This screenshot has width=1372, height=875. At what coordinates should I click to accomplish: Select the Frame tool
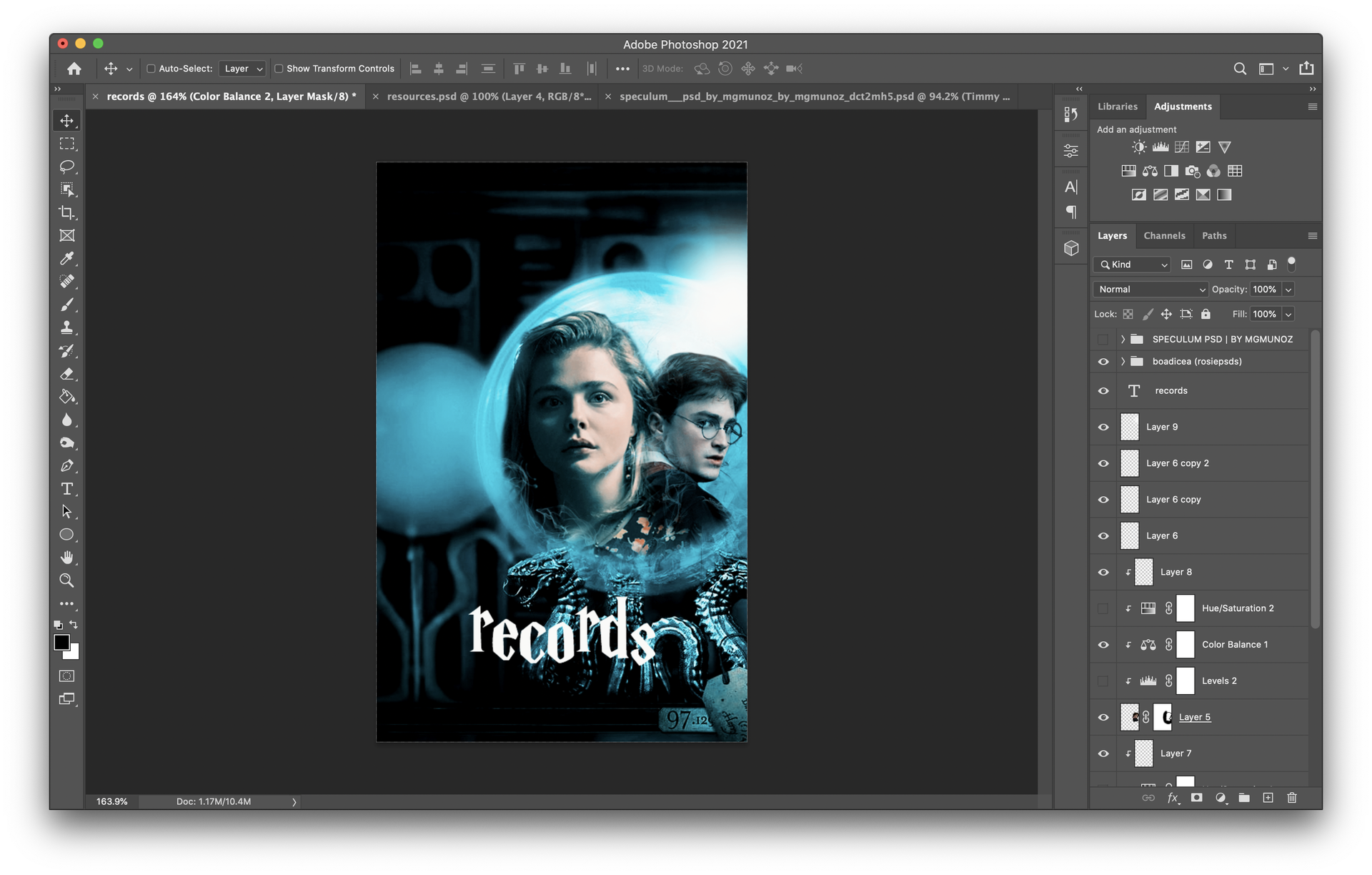coord(67,235)
